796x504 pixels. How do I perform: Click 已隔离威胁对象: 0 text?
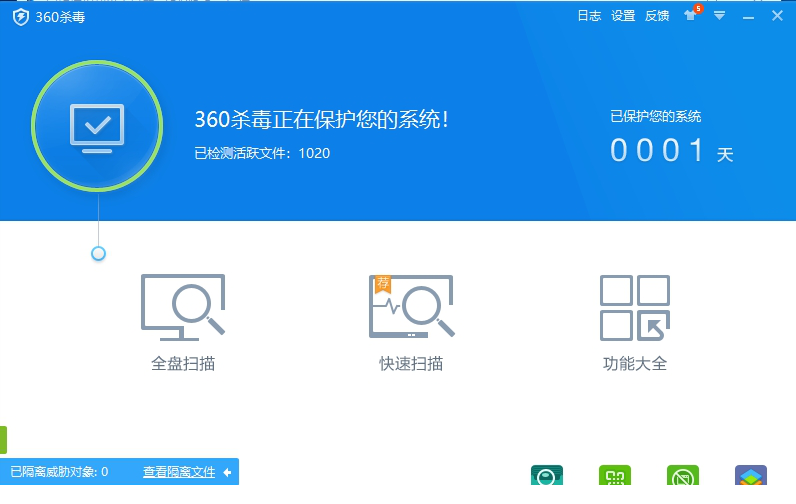coord(59,472)
